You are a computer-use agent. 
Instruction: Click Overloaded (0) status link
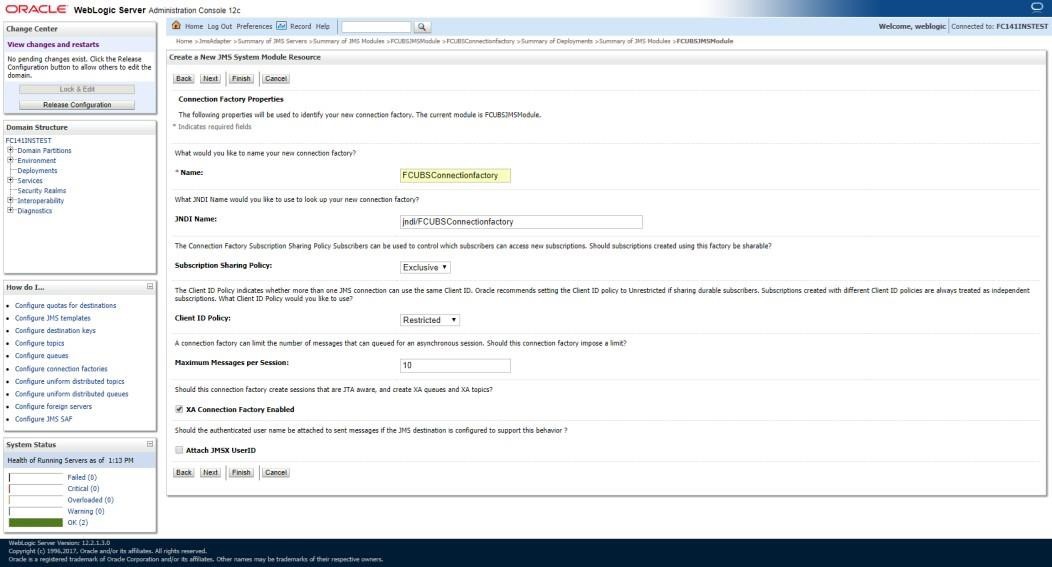pos(91,500)
